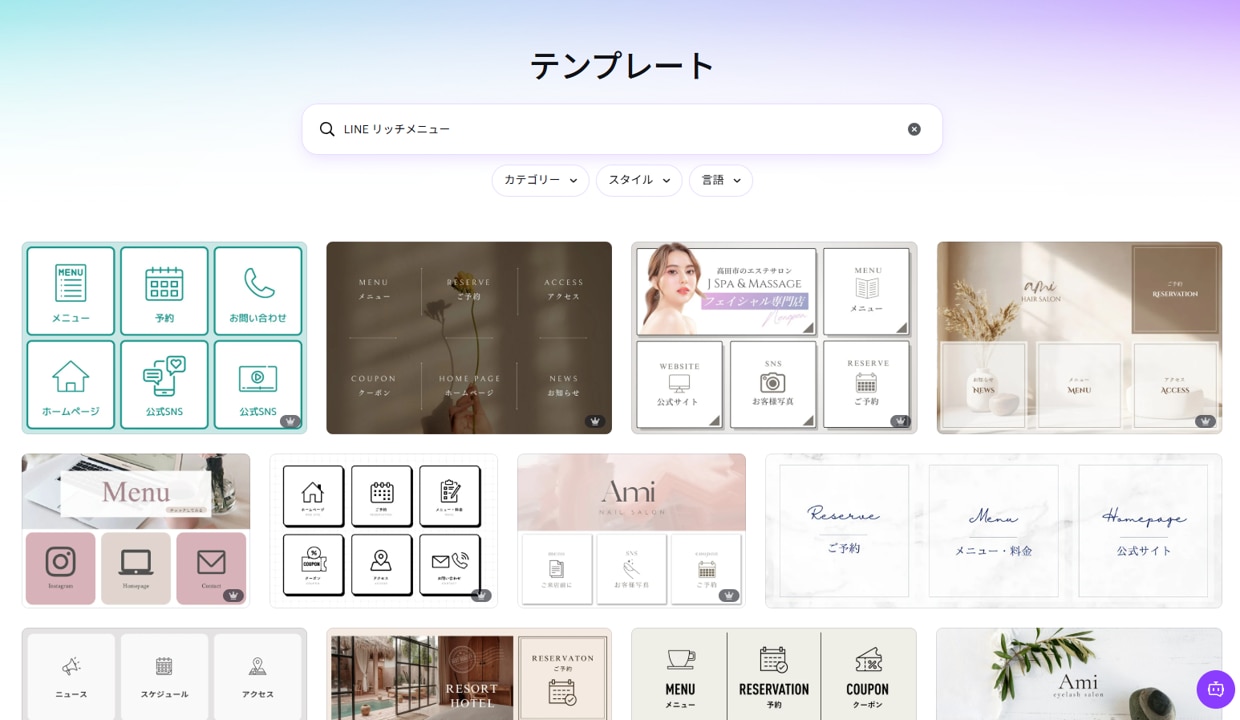Clear the search field text
This screenshot has height=720, width=1240.
914,129
